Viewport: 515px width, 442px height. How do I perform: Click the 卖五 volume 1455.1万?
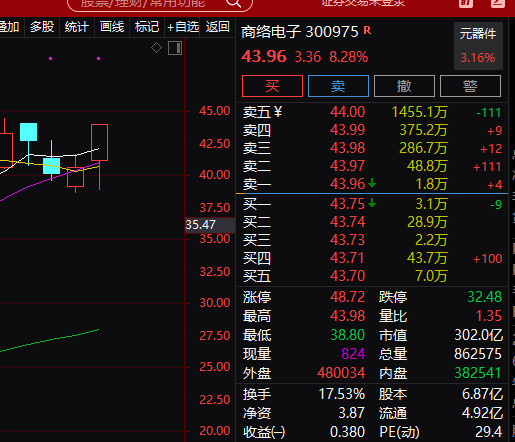[419, 112]
